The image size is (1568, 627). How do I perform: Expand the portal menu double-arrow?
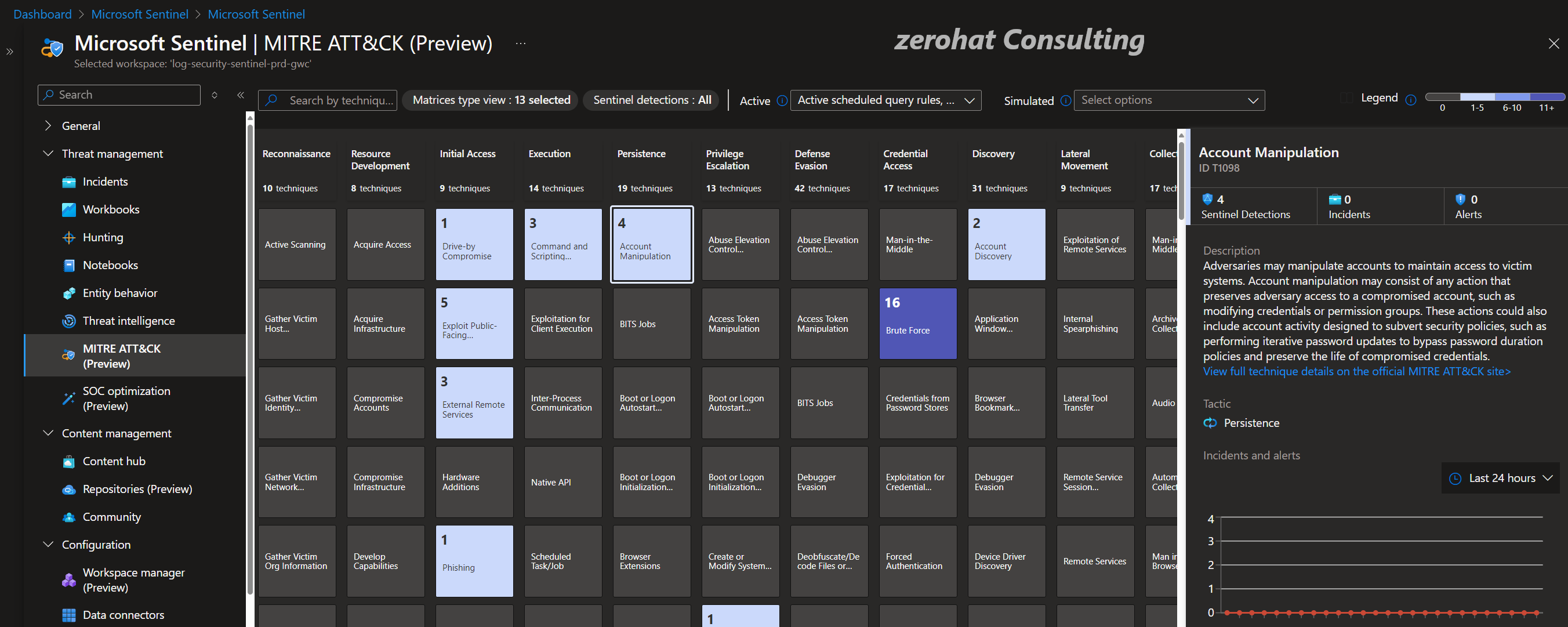coord(10,52)
